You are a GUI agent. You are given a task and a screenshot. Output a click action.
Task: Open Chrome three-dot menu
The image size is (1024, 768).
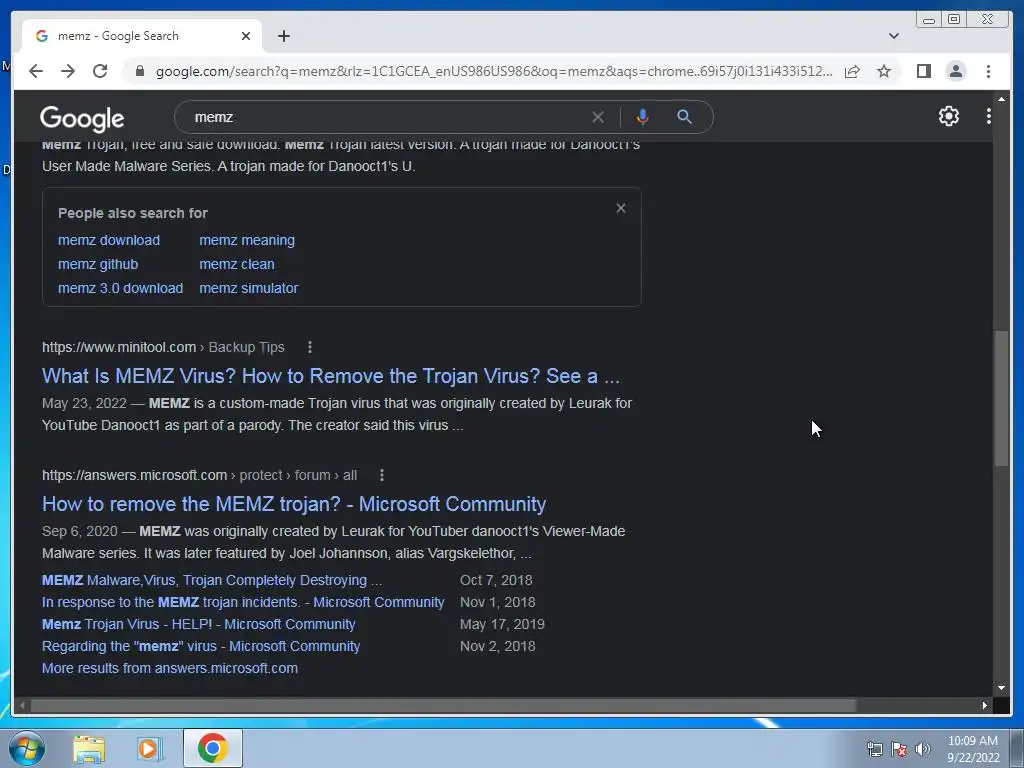click(989, 71)
